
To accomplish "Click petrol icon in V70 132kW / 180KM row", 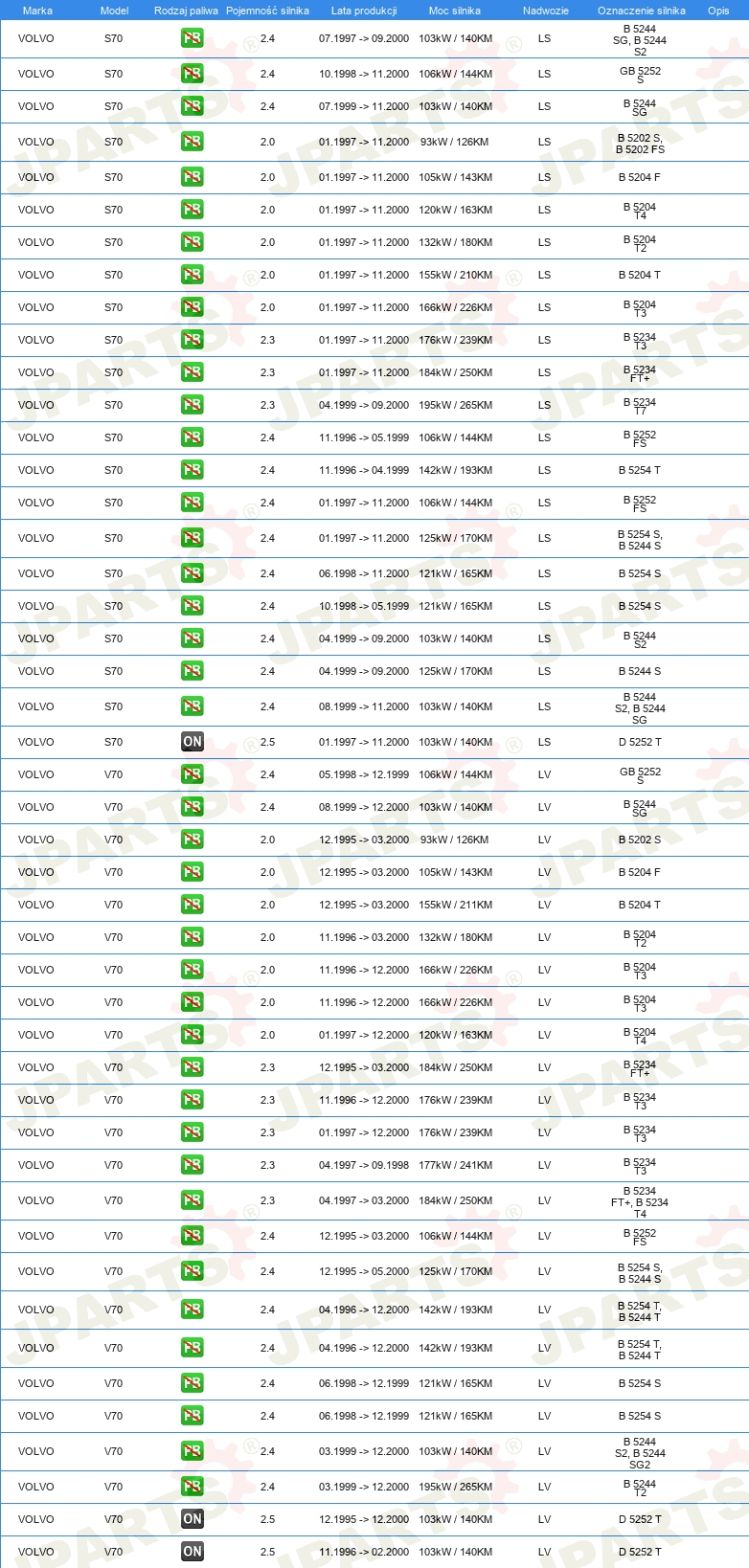I will (193, 937).
